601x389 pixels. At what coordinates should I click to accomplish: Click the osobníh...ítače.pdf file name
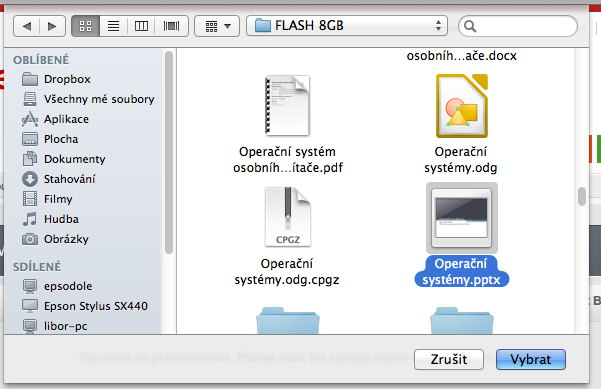[288, 168]
